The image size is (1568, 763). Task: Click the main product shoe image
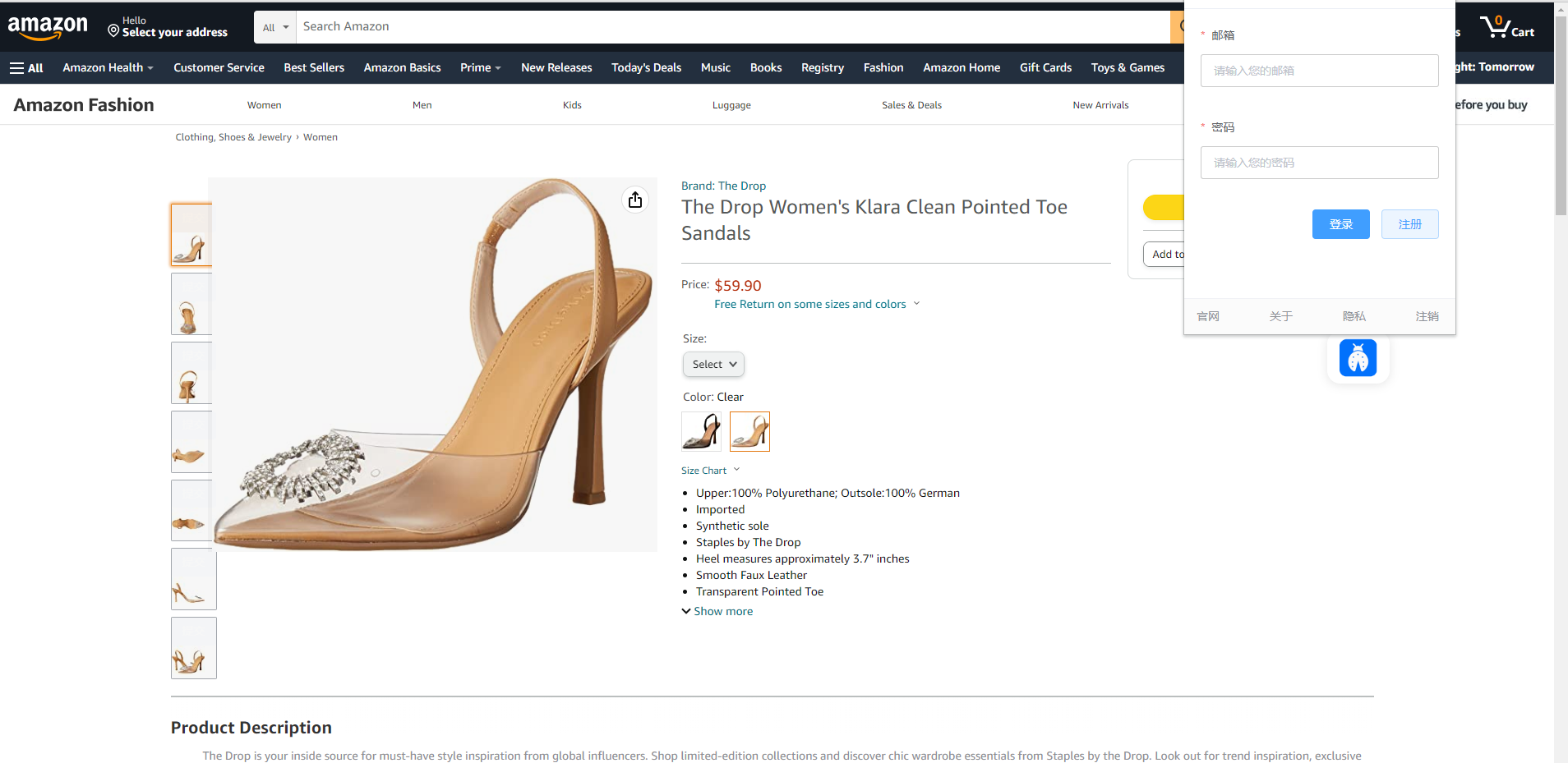432,365
